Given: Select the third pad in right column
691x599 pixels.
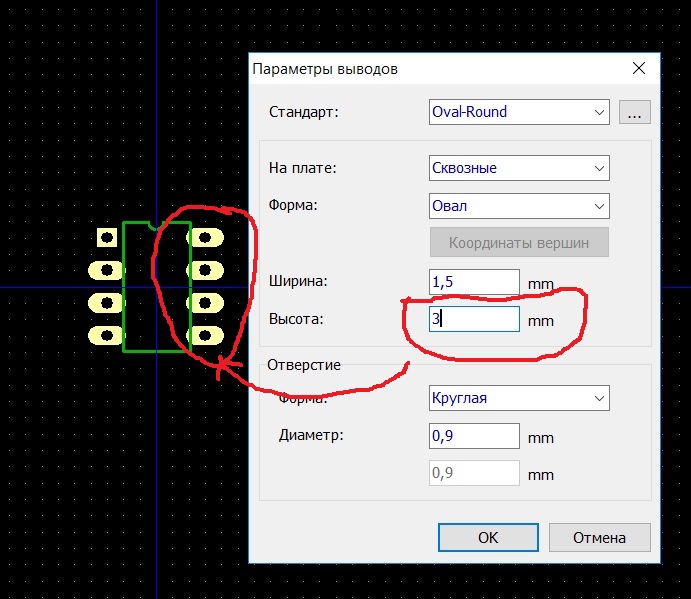Looking at the screenshot, I should (x=205, y=302).
